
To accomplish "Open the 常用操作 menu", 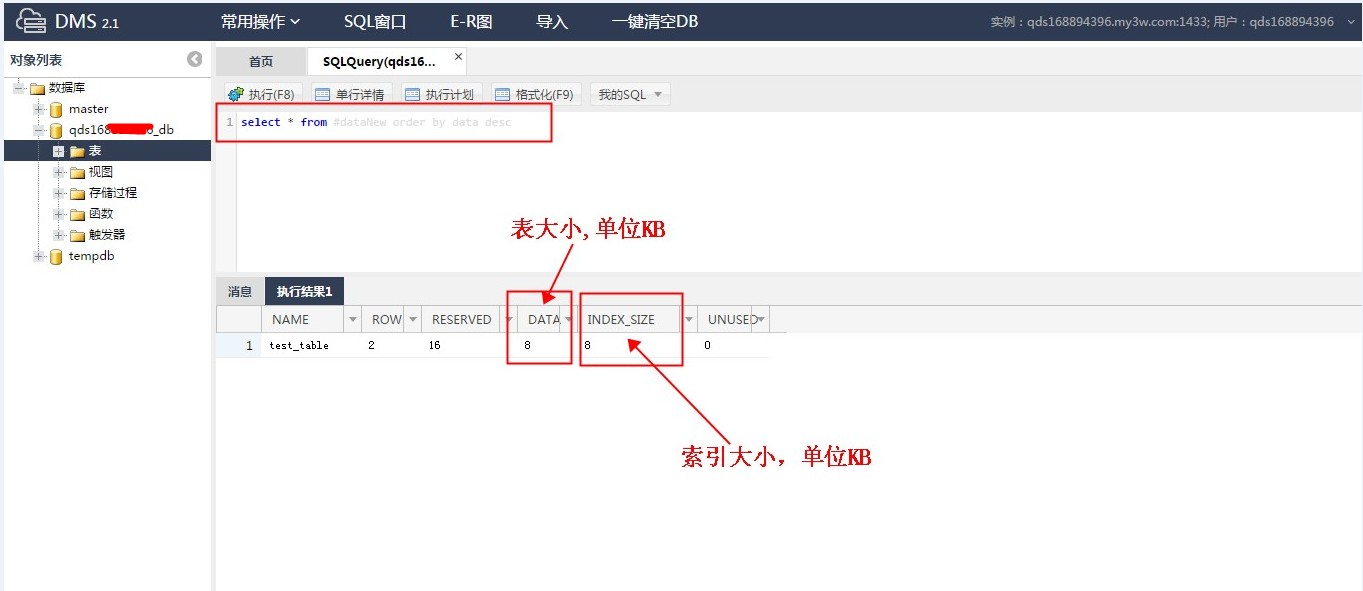I will (x=260, y=21).
